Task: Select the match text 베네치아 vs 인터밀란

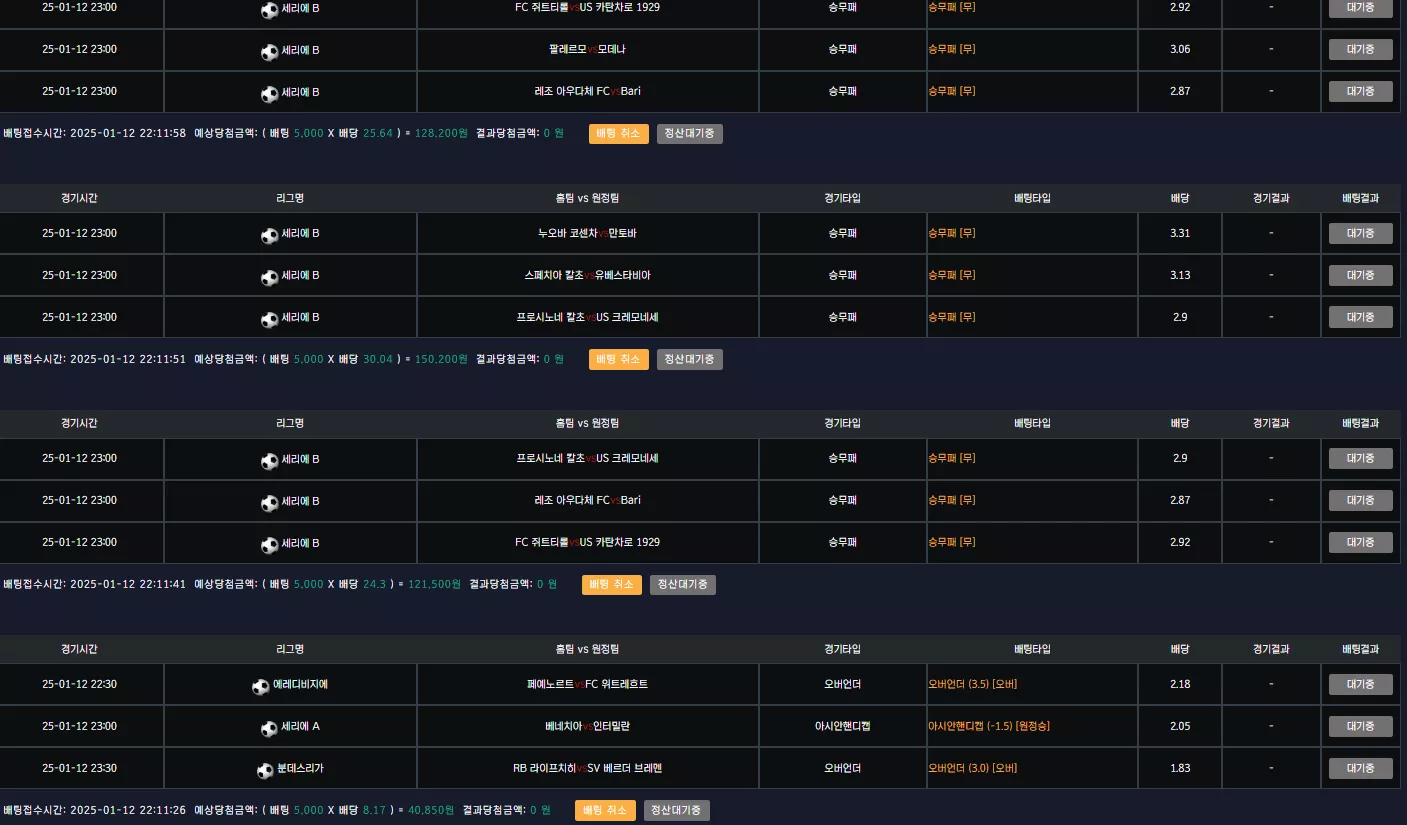Action: point(587,726)
